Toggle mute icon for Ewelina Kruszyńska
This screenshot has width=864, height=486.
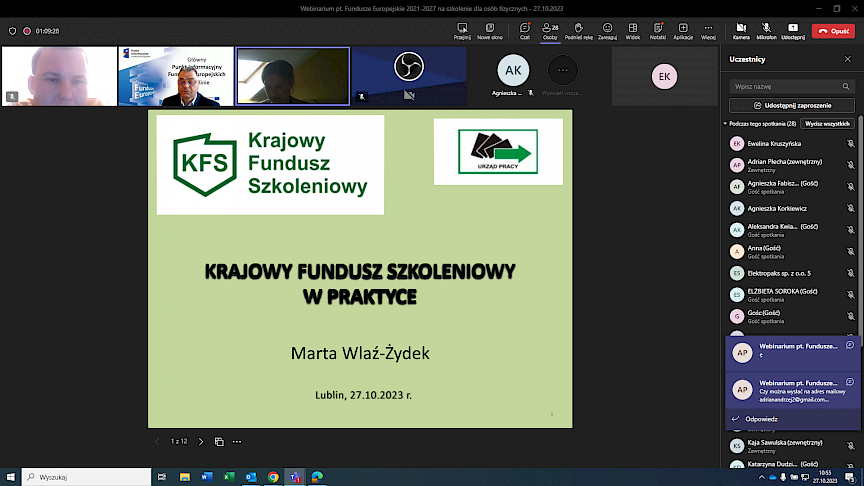(850, 144)
